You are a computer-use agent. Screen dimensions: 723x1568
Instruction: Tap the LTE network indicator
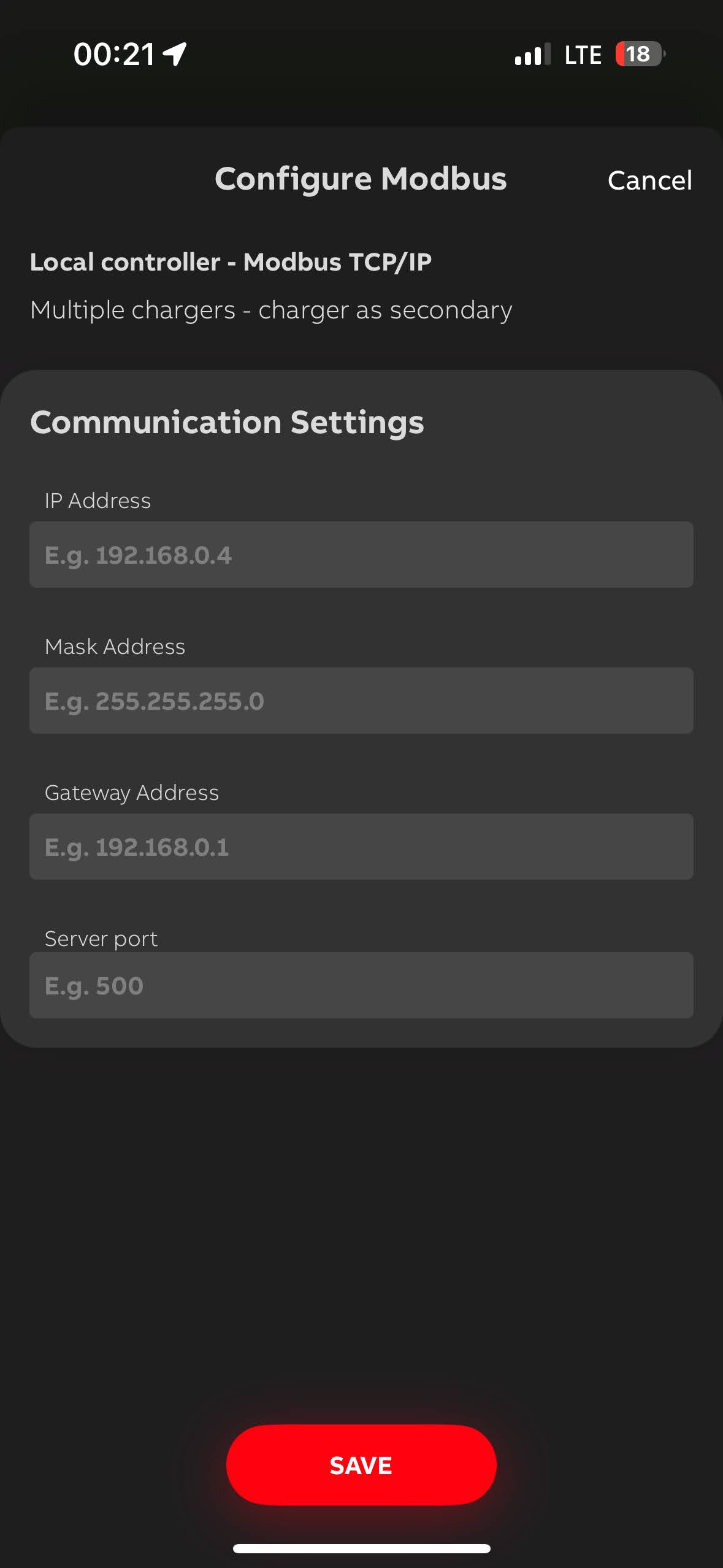pos(583,55)
